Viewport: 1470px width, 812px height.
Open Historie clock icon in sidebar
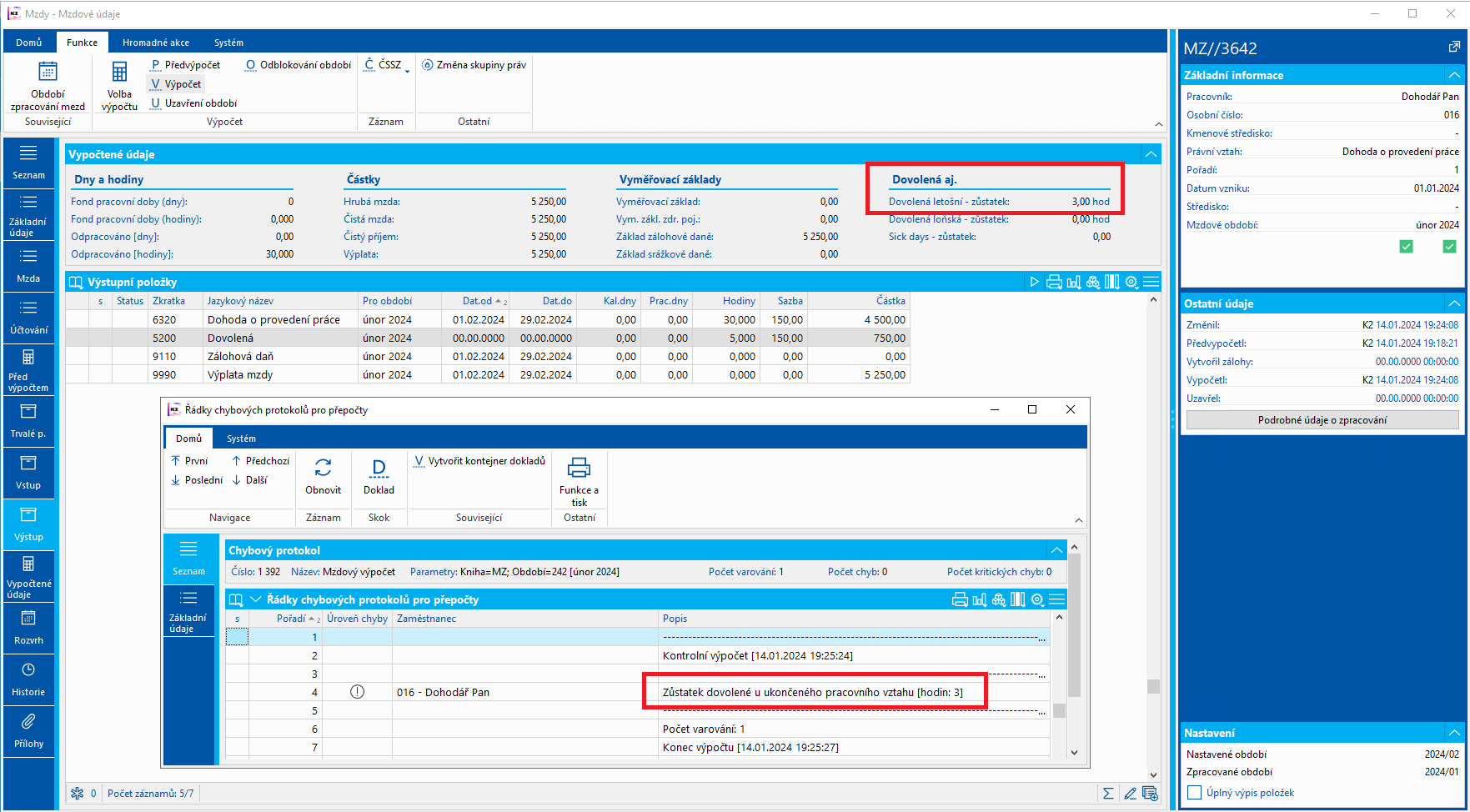28,670
